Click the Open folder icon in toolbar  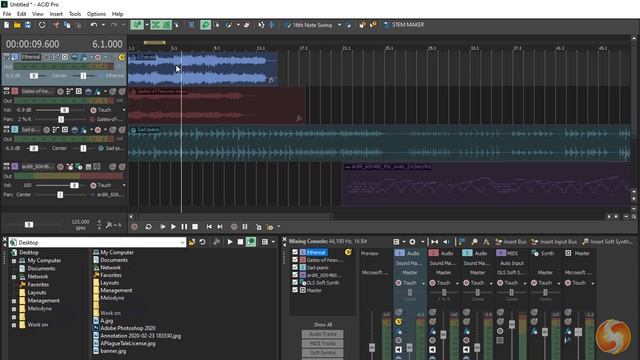coord(17,25)
